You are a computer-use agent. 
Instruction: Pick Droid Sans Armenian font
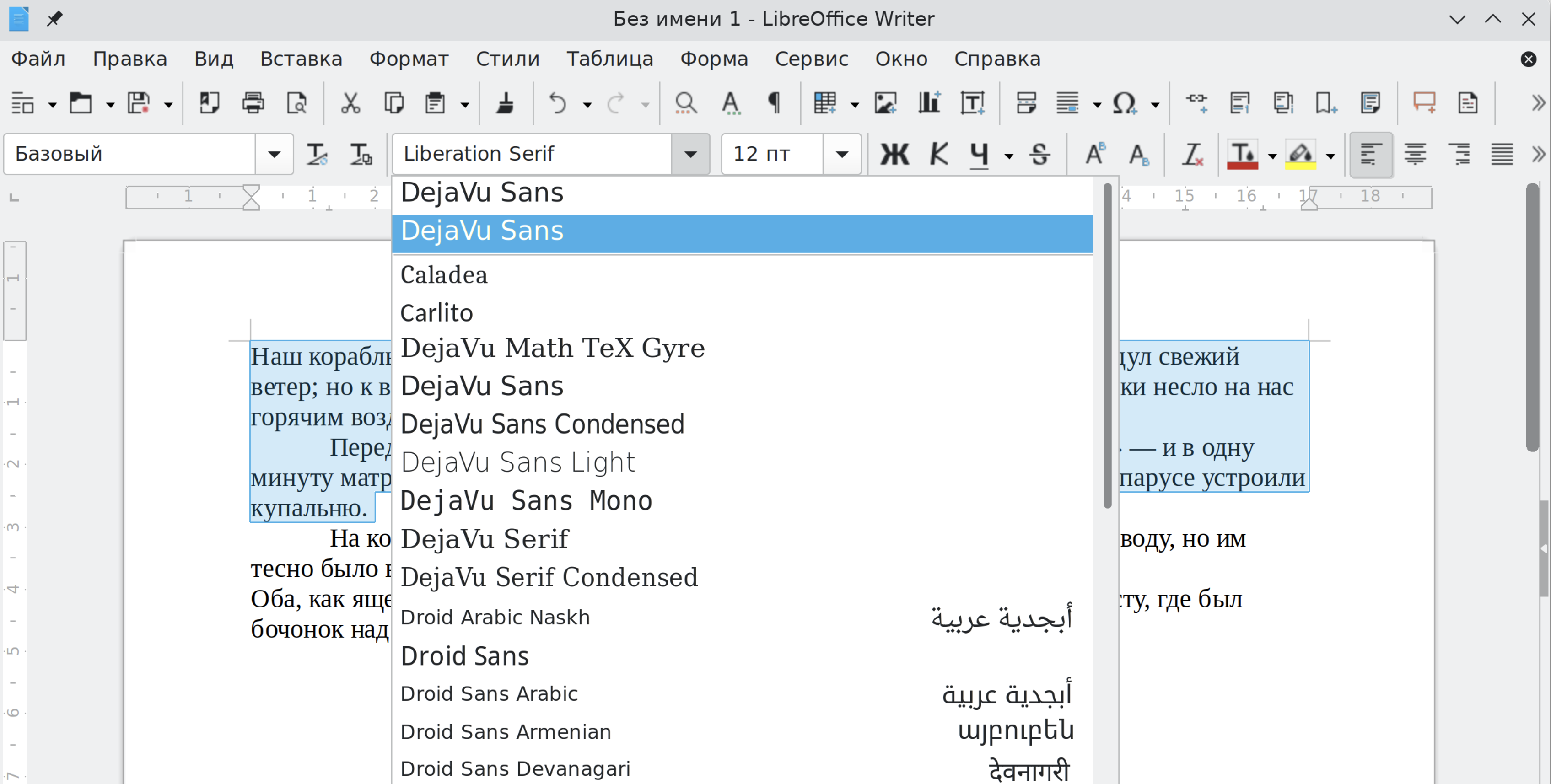click(743, 731)
